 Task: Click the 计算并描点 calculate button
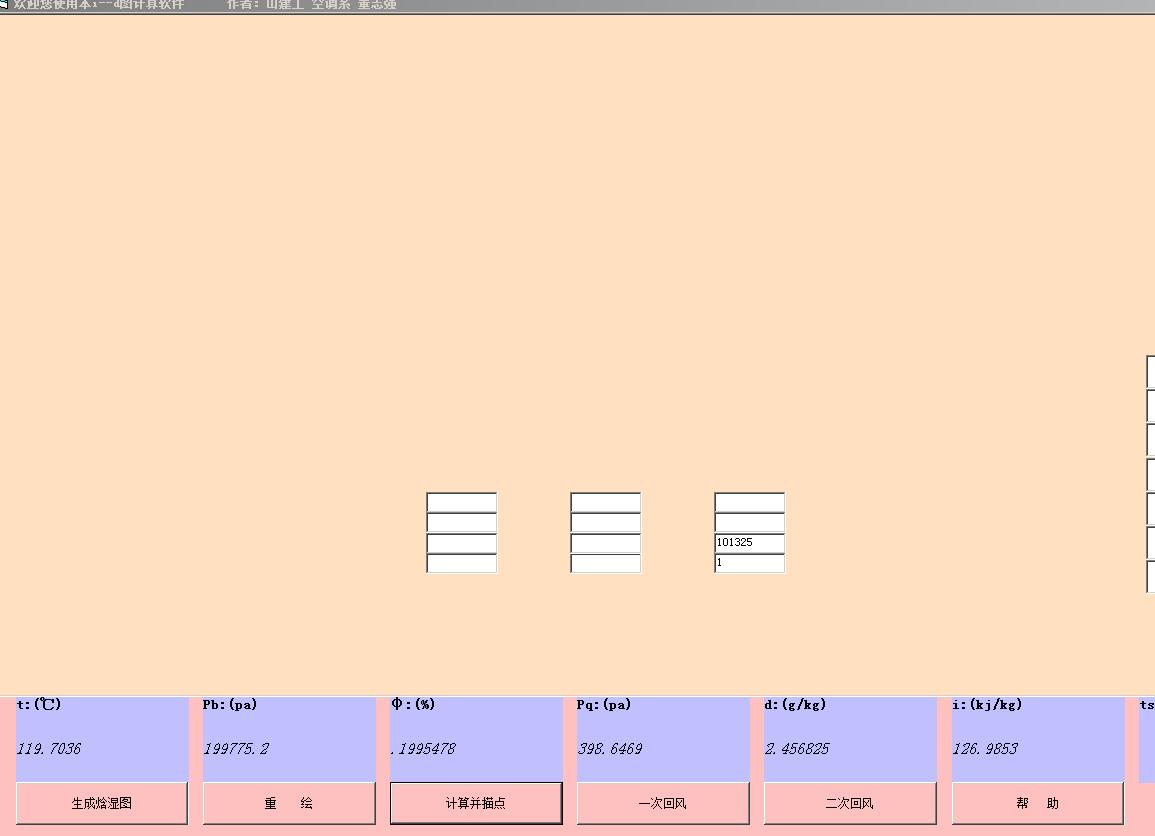475,803
